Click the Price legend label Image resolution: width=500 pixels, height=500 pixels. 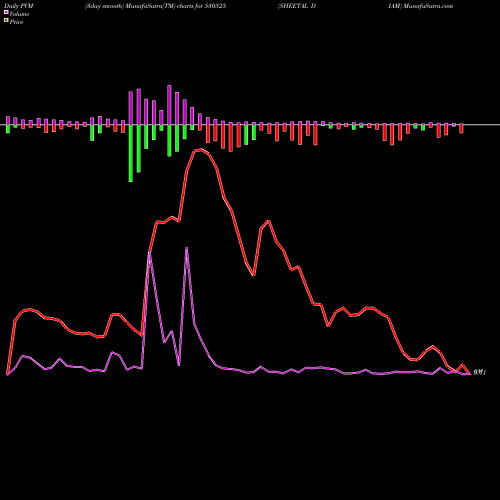point(16,22)
